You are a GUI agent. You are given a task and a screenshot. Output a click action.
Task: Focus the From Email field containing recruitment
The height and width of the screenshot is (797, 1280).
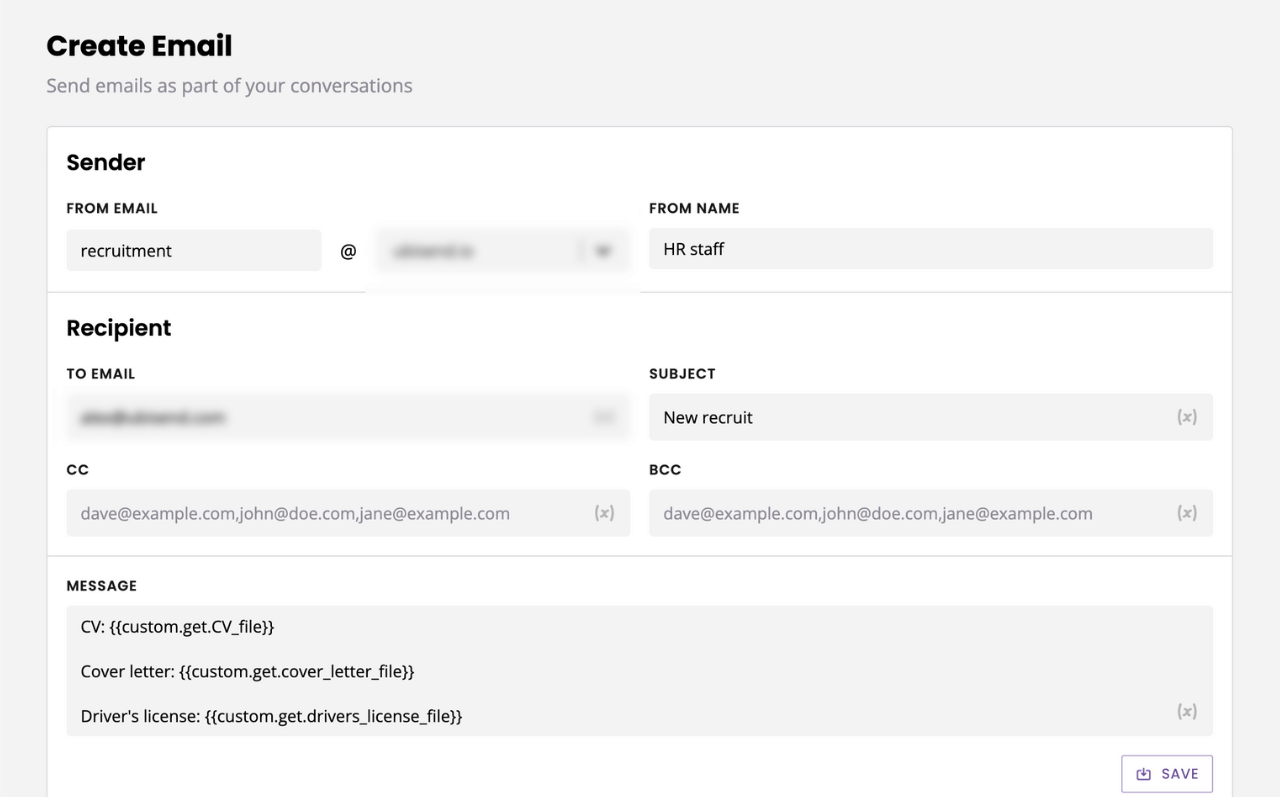click(x=193, y=251)
